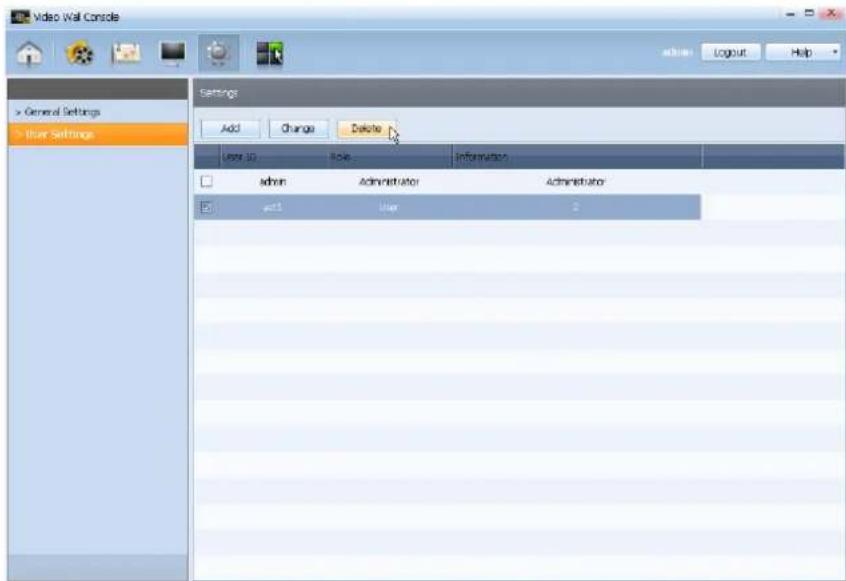Open the Home screen icon
846x581 pixels.
tap(30, 53)
